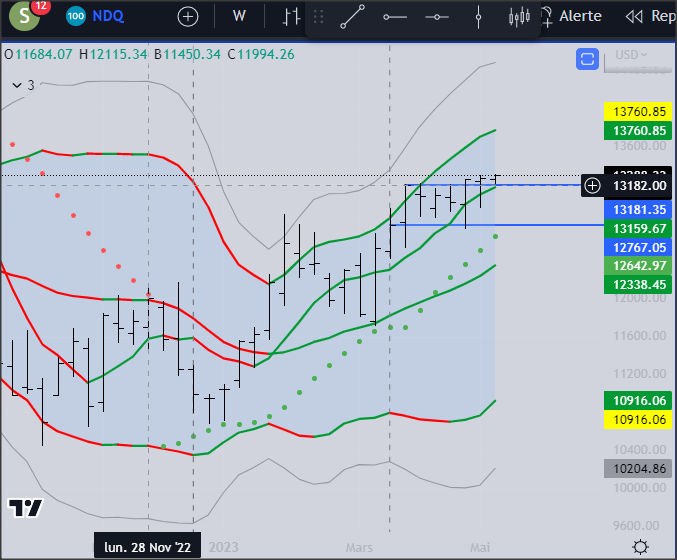Select the horizontal ray drawing tool
677x560 pixels.
[x=395, y=17]
